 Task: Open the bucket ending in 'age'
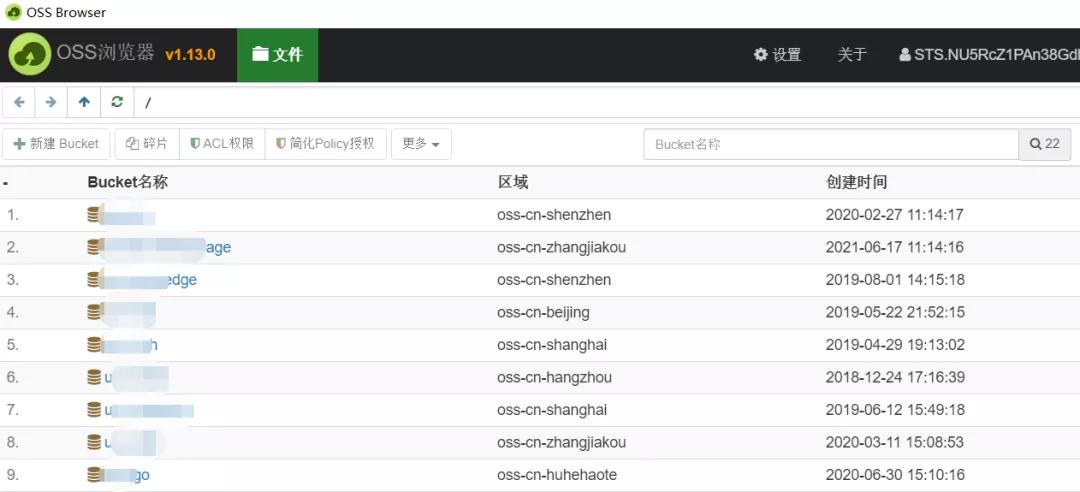159,247
